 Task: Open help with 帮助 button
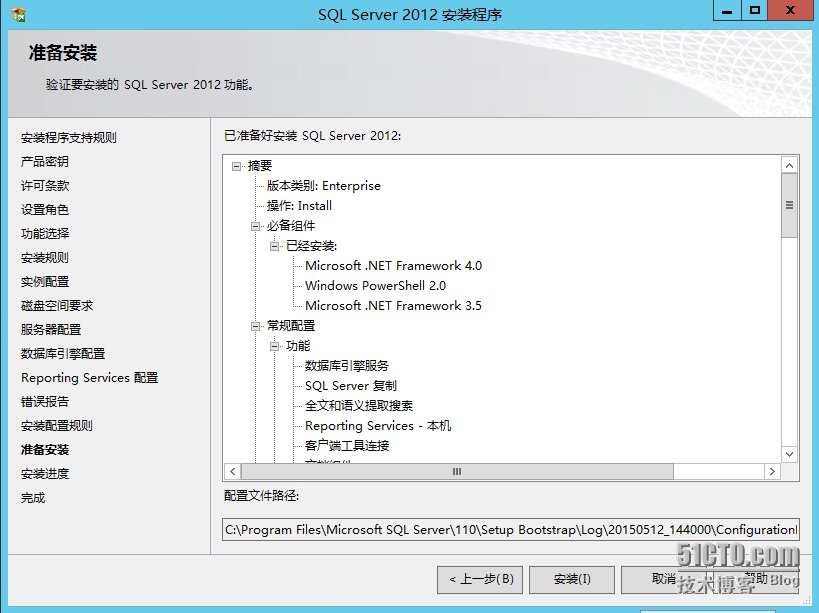click(756, 579)
